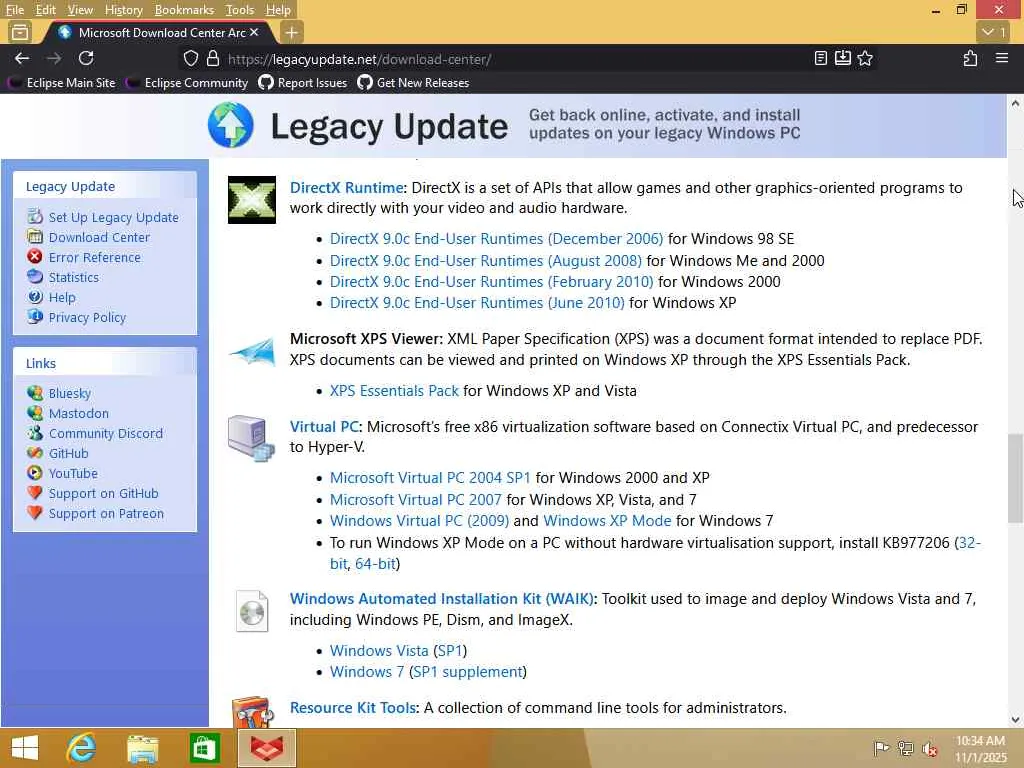The image size is (1024, 768).
Task: Click the network tray icon
Action: coord(905,748)
